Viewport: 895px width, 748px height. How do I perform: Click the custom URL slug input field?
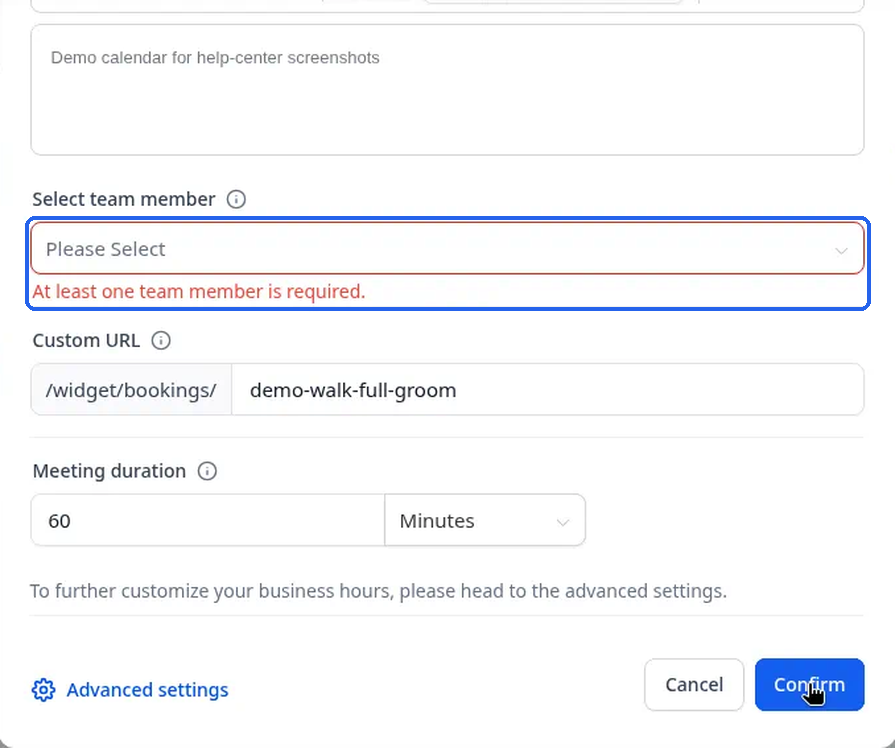(x=548, y=390)
